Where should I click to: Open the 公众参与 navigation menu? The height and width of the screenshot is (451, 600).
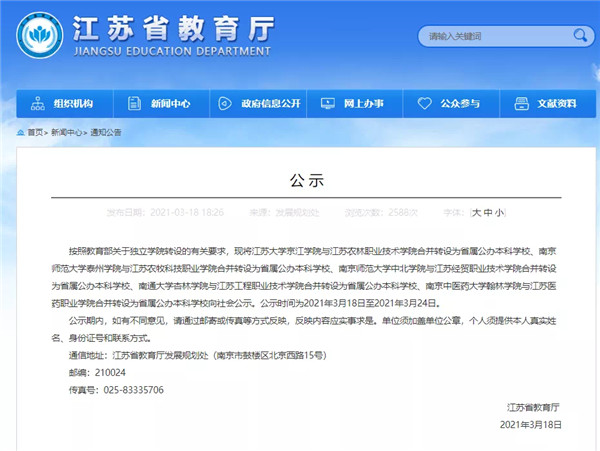461,103
